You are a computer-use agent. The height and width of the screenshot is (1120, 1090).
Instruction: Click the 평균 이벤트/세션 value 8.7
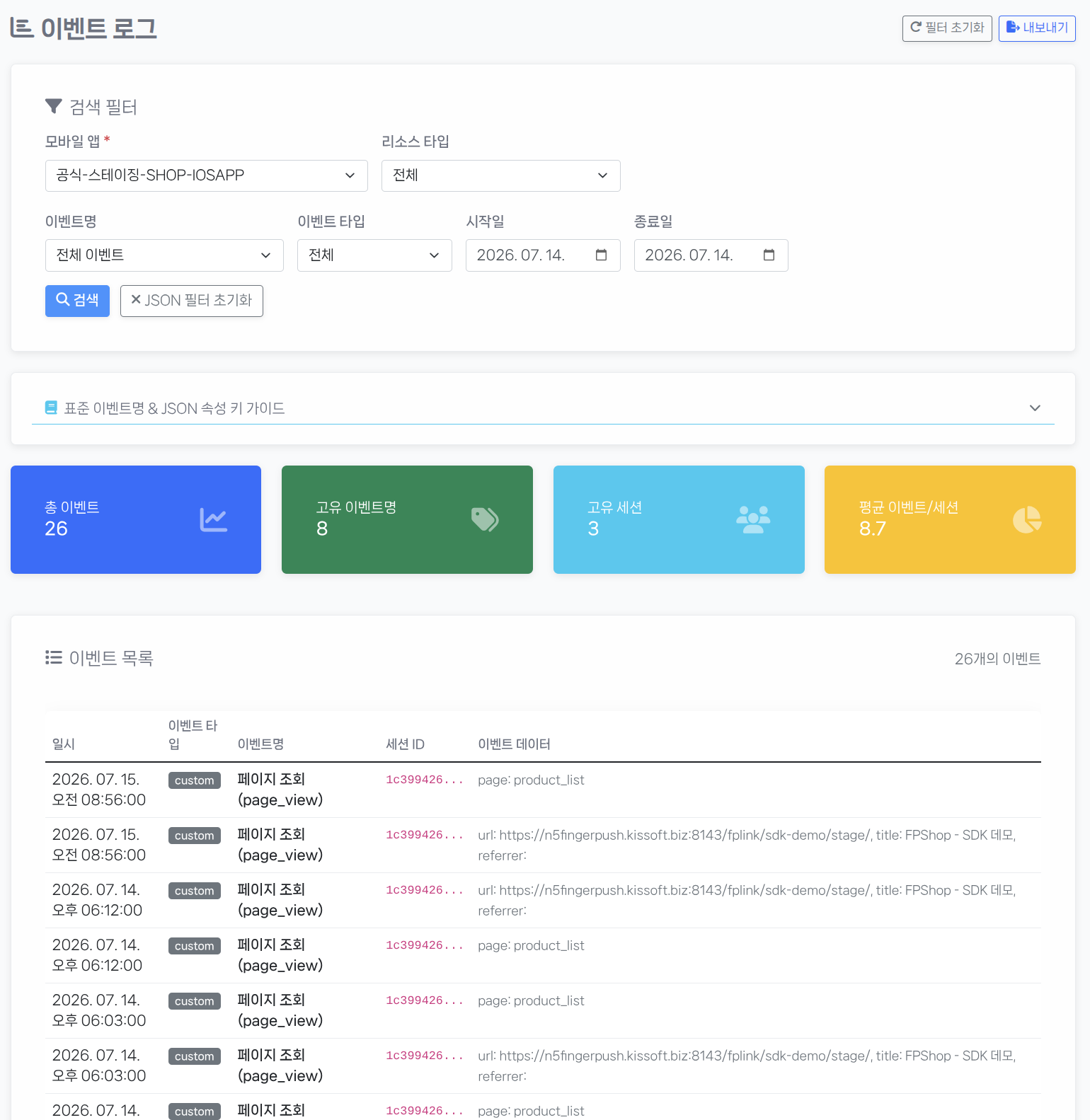click(x=873, y=529)
